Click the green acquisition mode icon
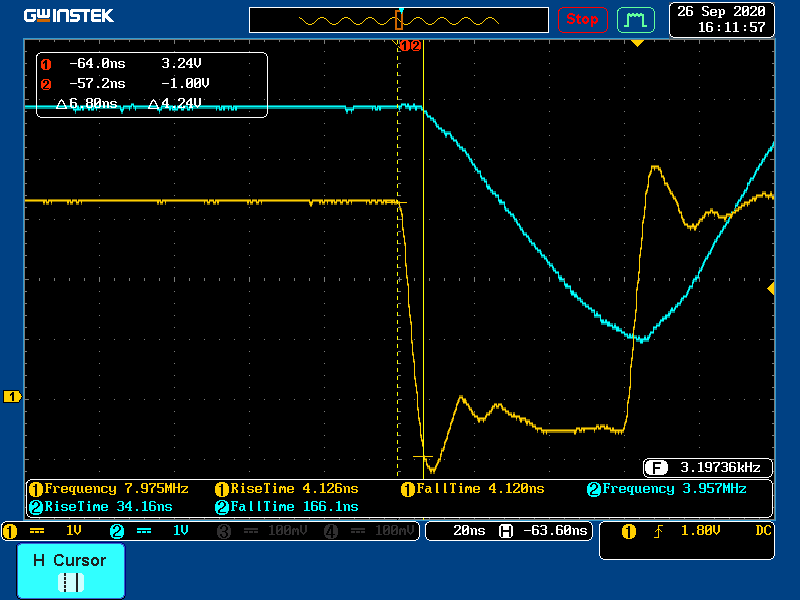Image resolution: width=800 pixels, height=600 pixels. tap(635, 19)
